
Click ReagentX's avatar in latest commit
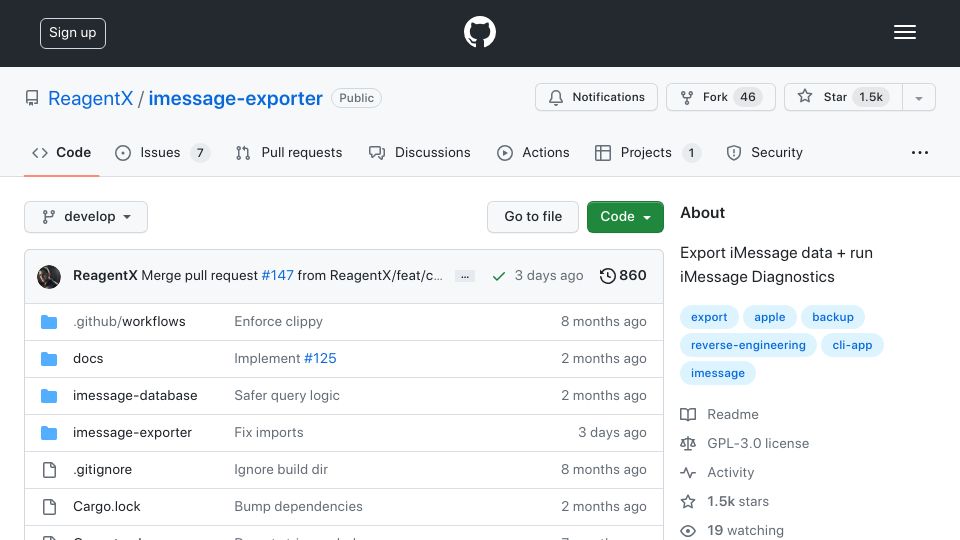pyautogui.click(x=49, y=277)
